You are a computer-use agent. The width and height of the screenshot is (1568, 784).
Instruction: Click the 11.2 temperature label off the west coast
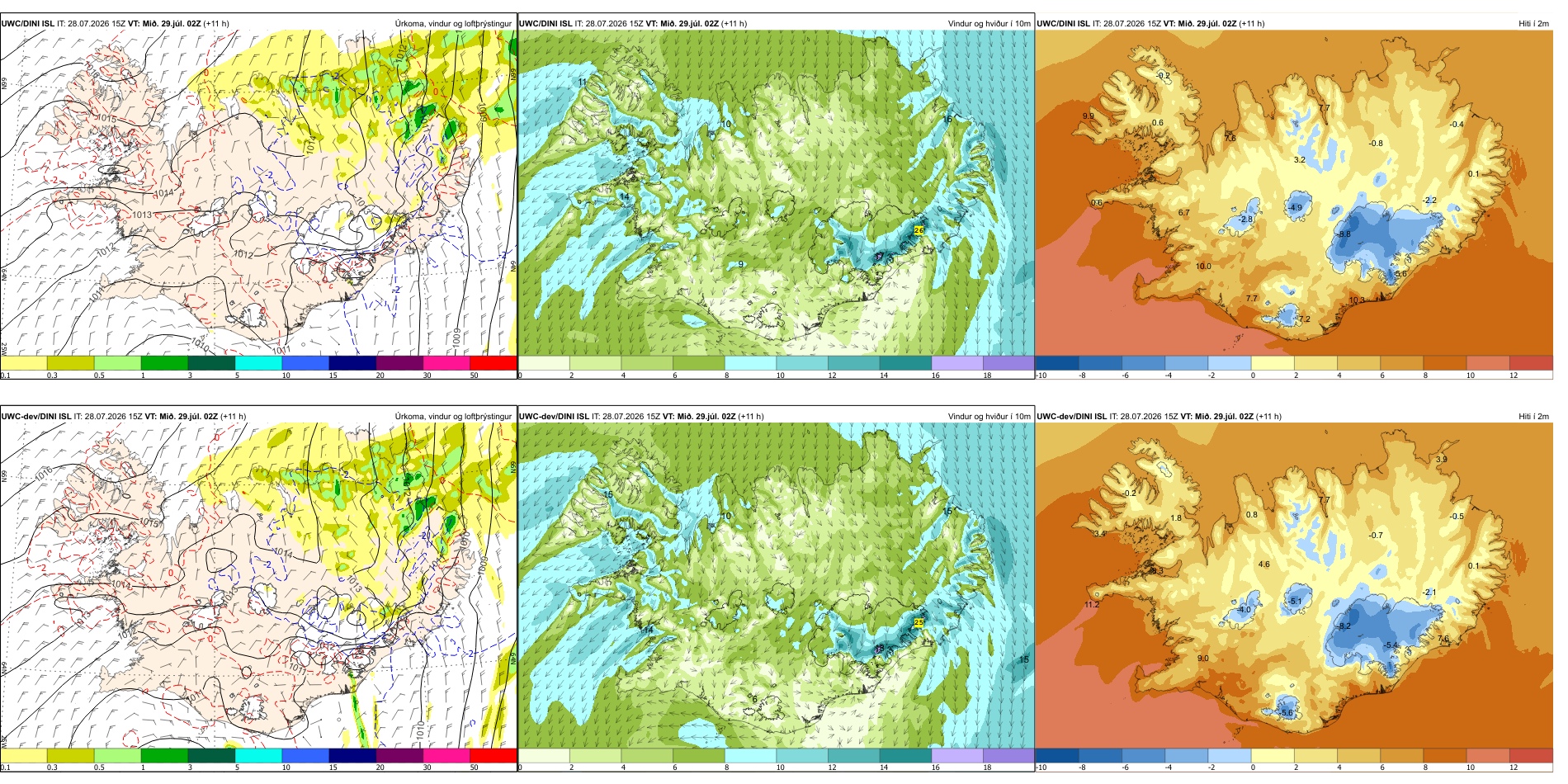[x=1091, y=604]
